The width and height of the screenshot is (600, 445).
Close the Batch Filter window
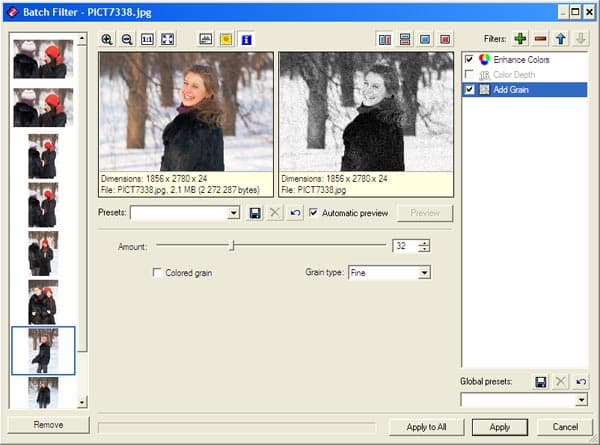[x=589, y=12]
